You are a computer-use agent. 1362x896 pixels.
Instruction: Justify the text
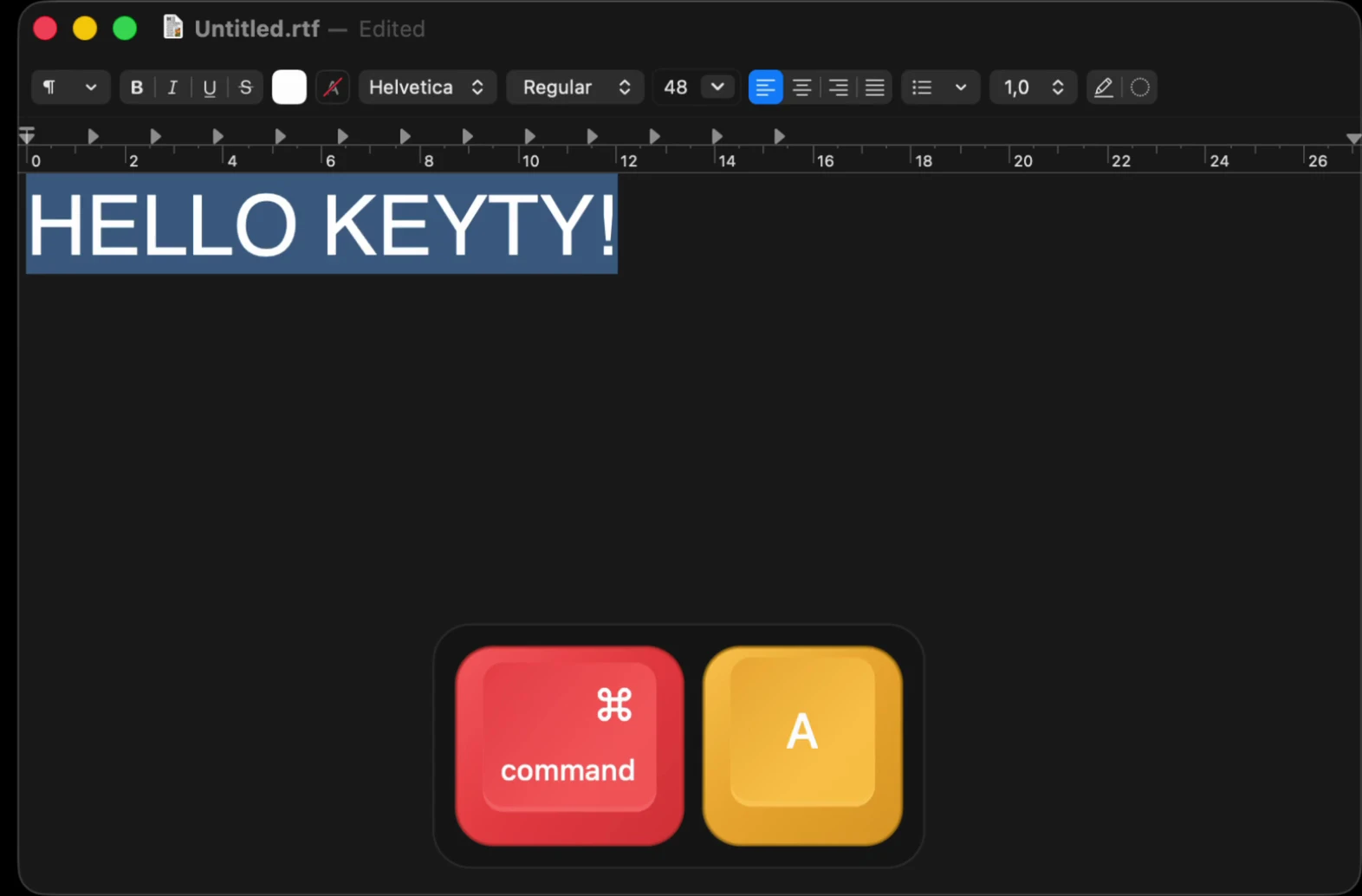click(x=875, y=88)
